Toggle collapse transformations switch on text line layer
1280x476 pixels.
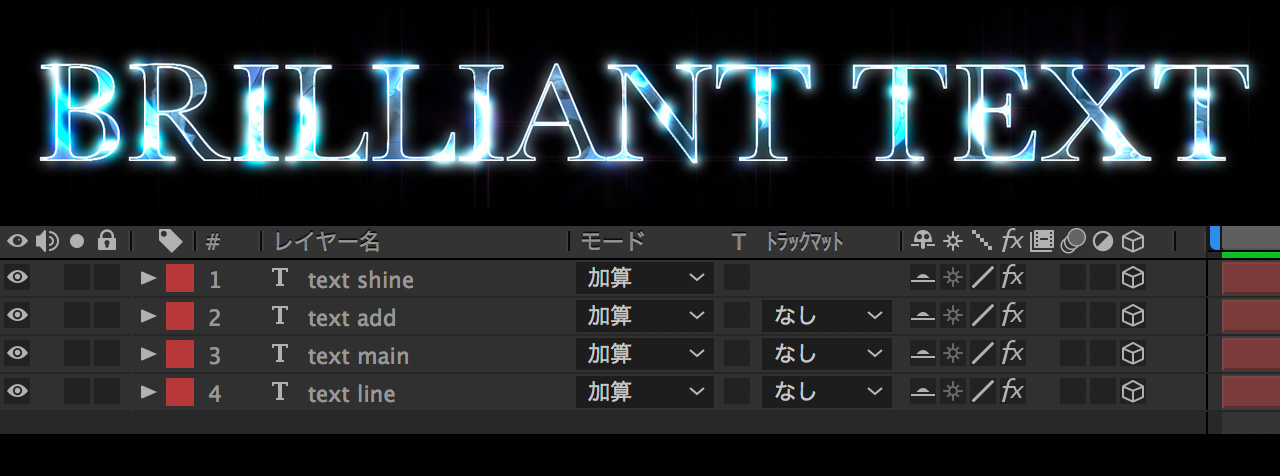click(953, 393)
